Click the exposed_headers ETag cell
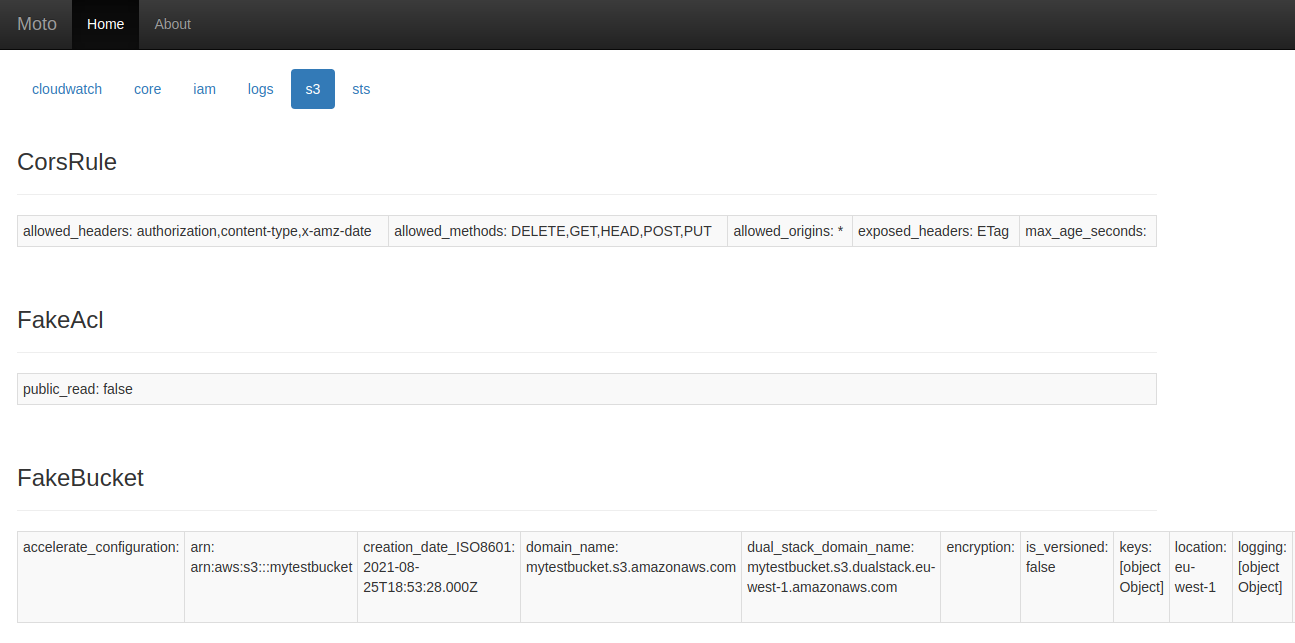 pos(934,231)
